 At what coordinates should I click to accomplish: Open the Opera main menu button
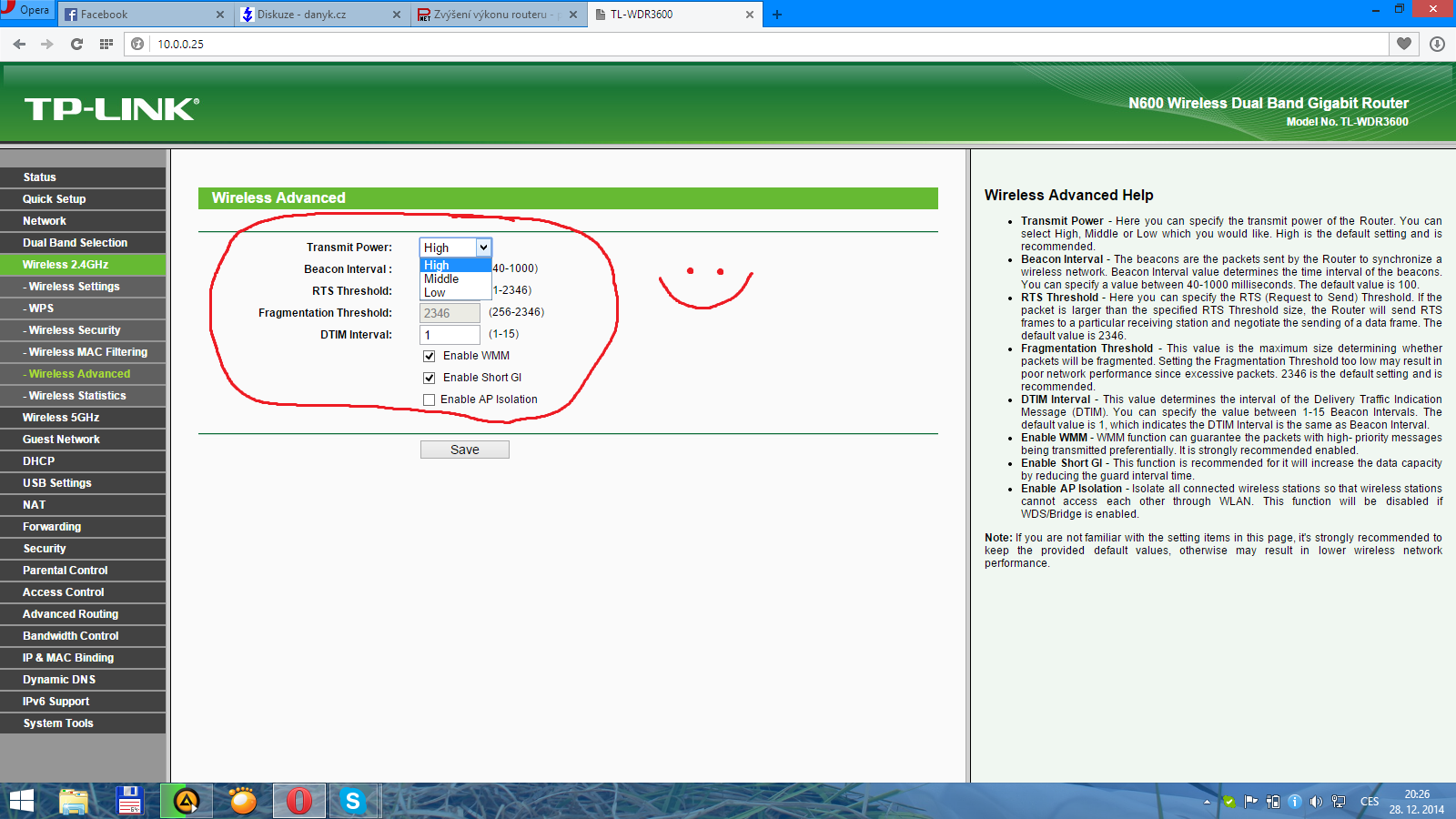pos(27,10)
